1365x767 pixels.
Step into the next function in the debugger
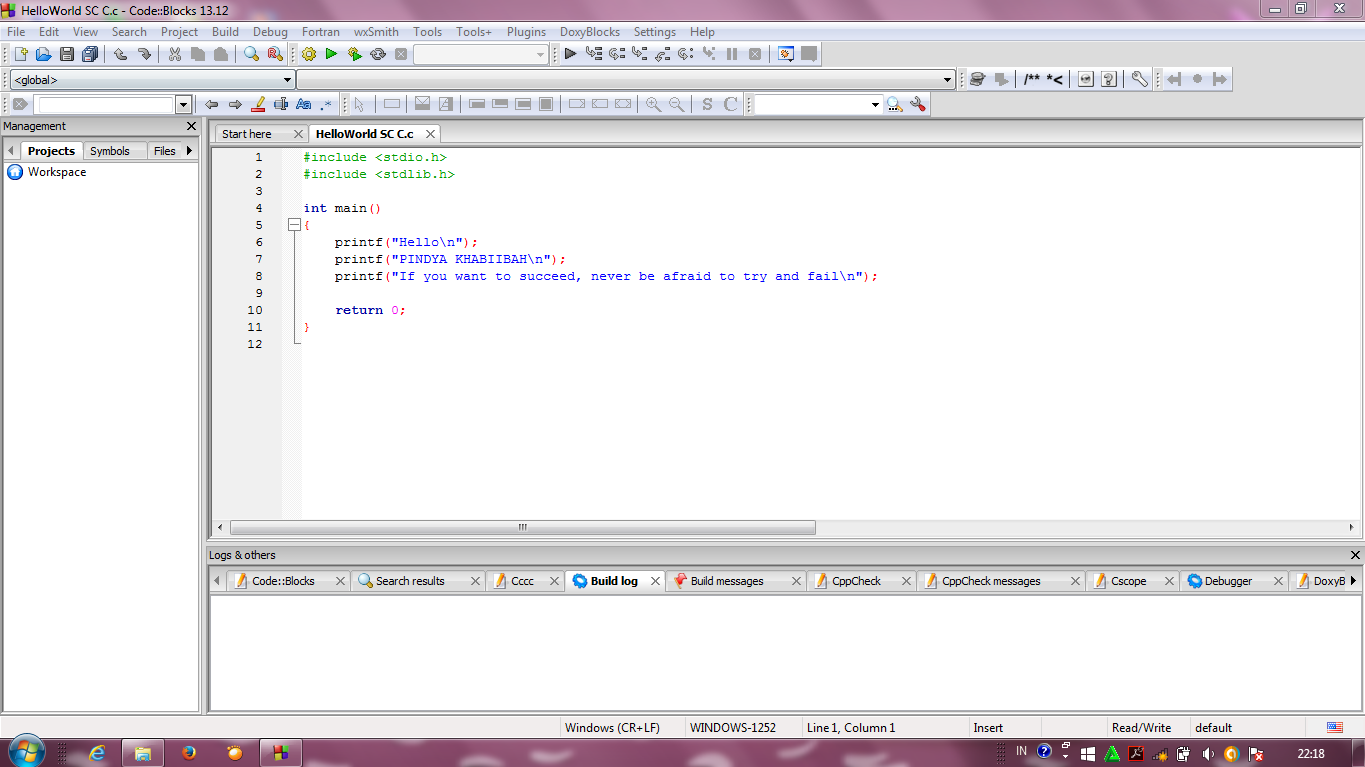click(x=640, y=54)
